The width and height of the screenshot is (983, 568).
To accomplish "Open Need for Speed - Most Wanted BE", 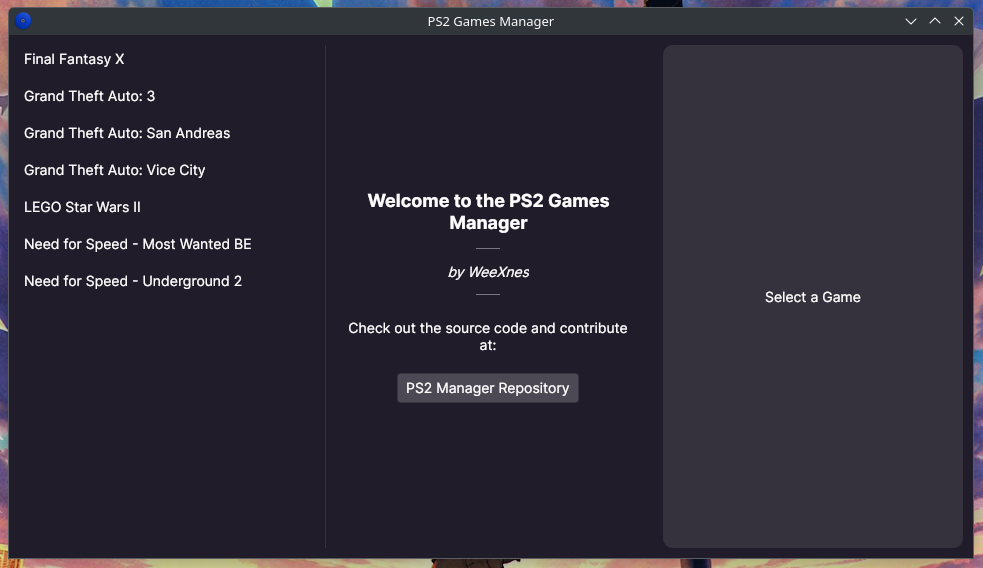I will tap(137, 244).
